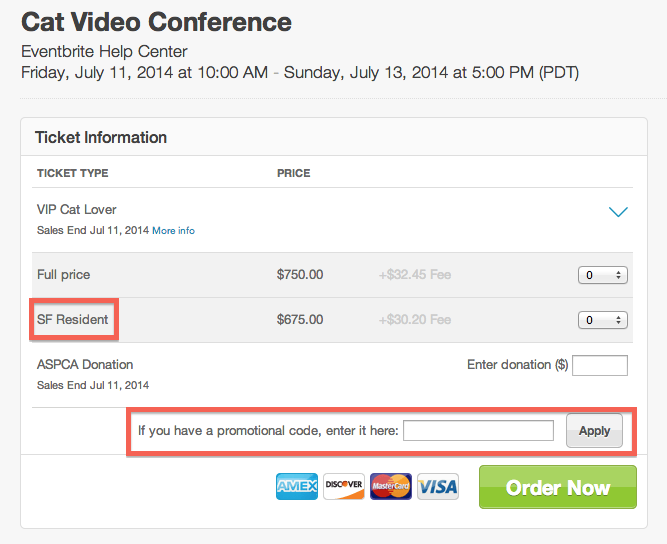Click the AMEX card icon
667x544 pixels.
point(296,486)
